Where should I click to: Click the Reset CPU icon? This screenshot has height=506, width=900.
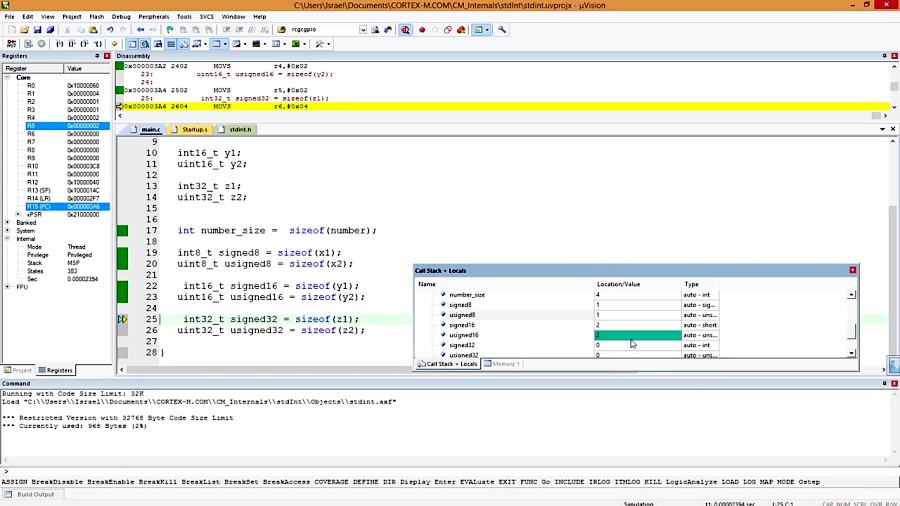tap(10, 44)
